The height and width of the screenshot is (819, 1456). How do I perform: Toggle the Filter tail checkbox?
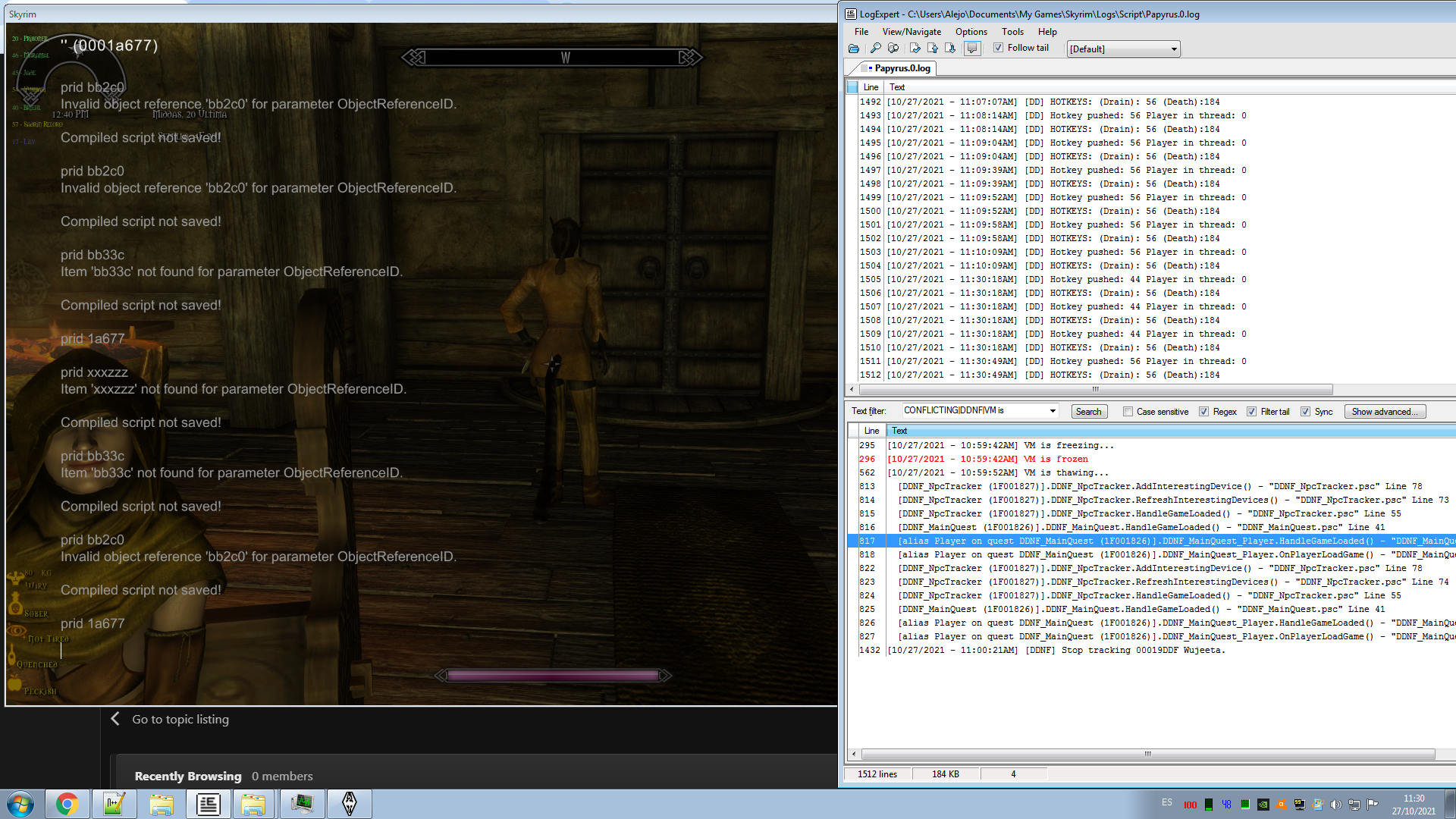tap(1251, 412)
